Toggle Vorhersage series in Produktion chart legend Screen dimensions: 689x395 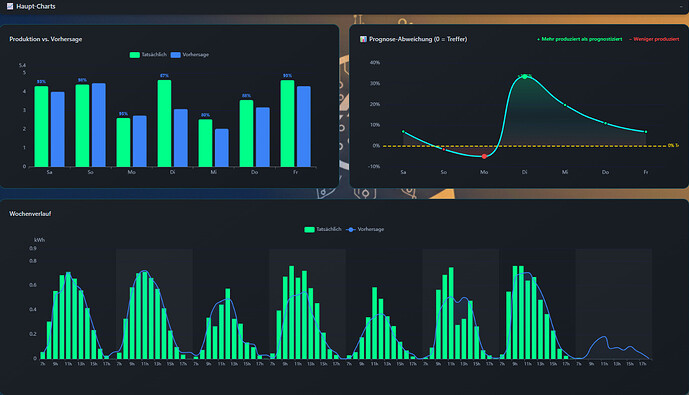tap(190, 54)
